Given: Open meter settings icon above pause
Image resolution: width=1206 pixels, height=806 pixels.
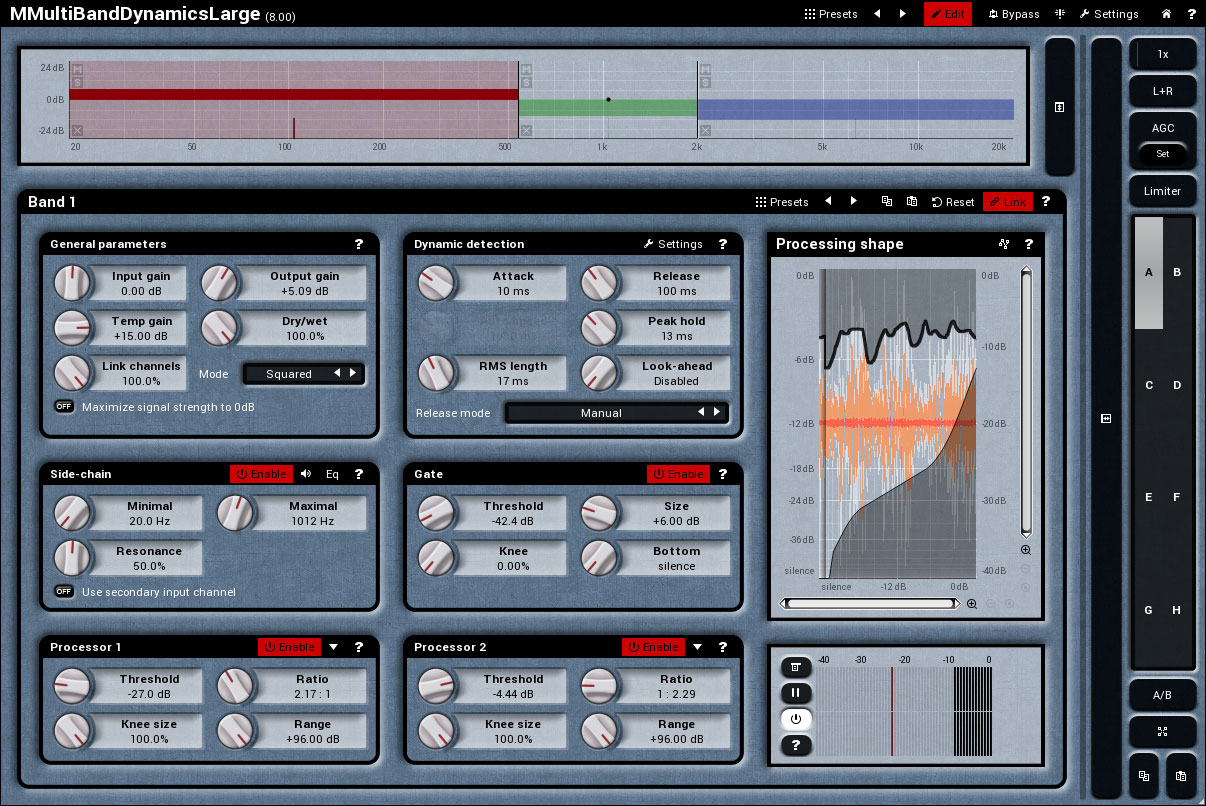Looking at the screenshot, I should tap(796, 667).
